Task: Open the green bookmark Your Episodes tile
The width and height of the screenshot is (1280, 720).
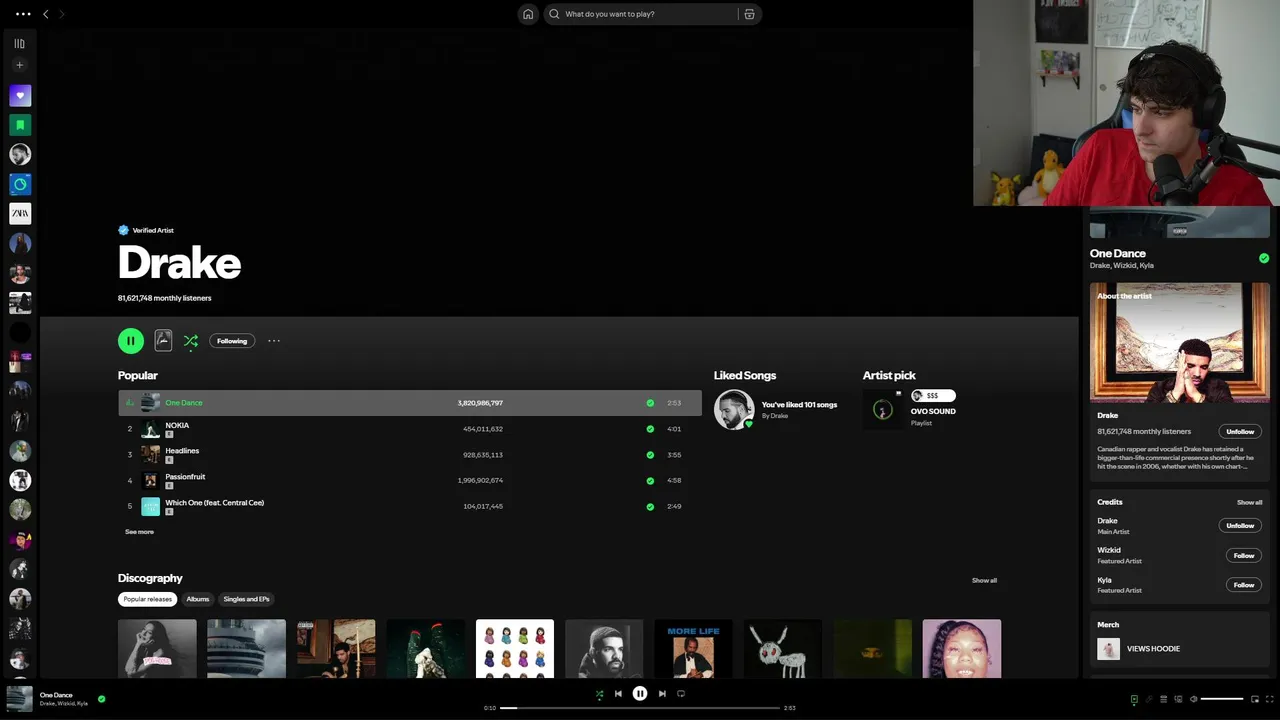Action: pyautogui.click(x=20, y=125)
